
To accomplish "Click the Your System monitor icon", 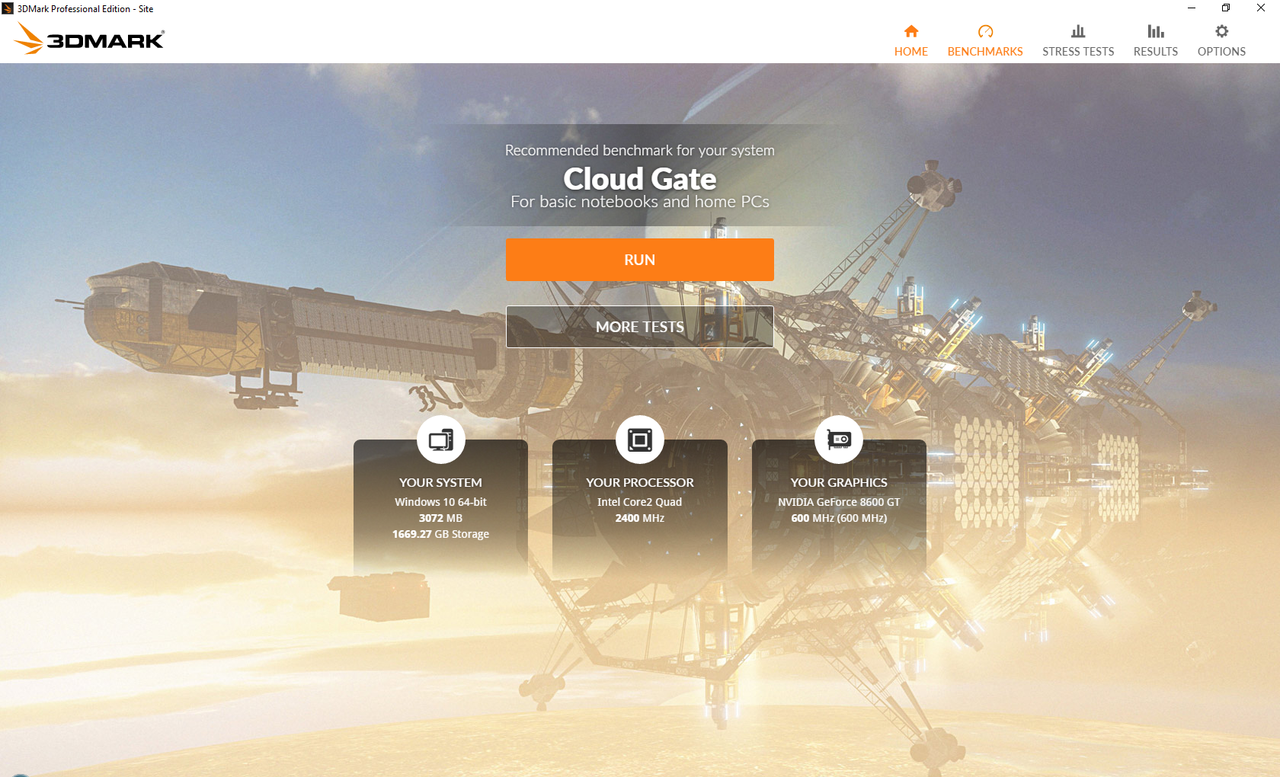I will (441, 439).
